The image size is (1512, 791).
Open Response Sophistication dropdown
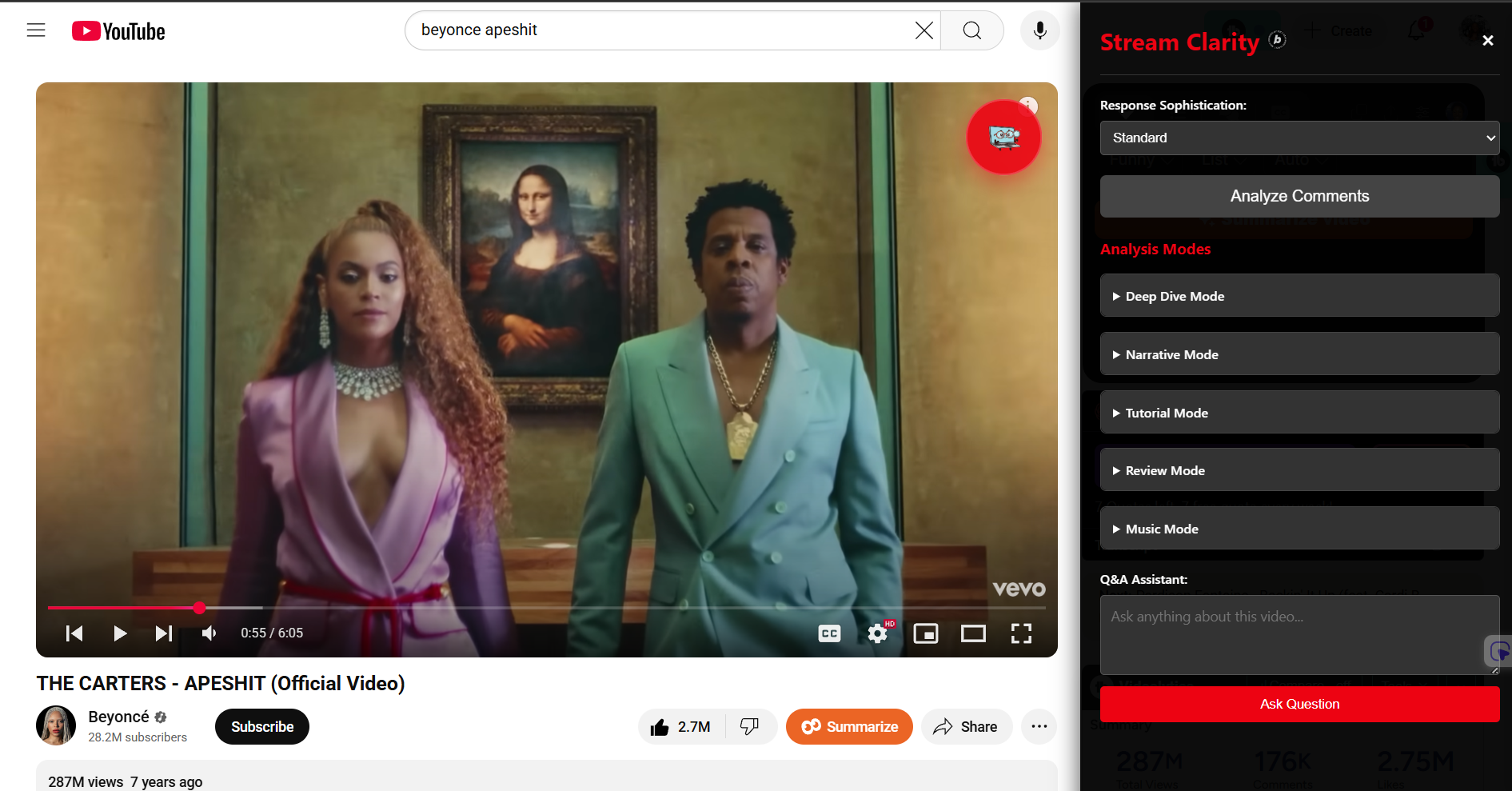pyautogui.click(x=1299, y=138)
